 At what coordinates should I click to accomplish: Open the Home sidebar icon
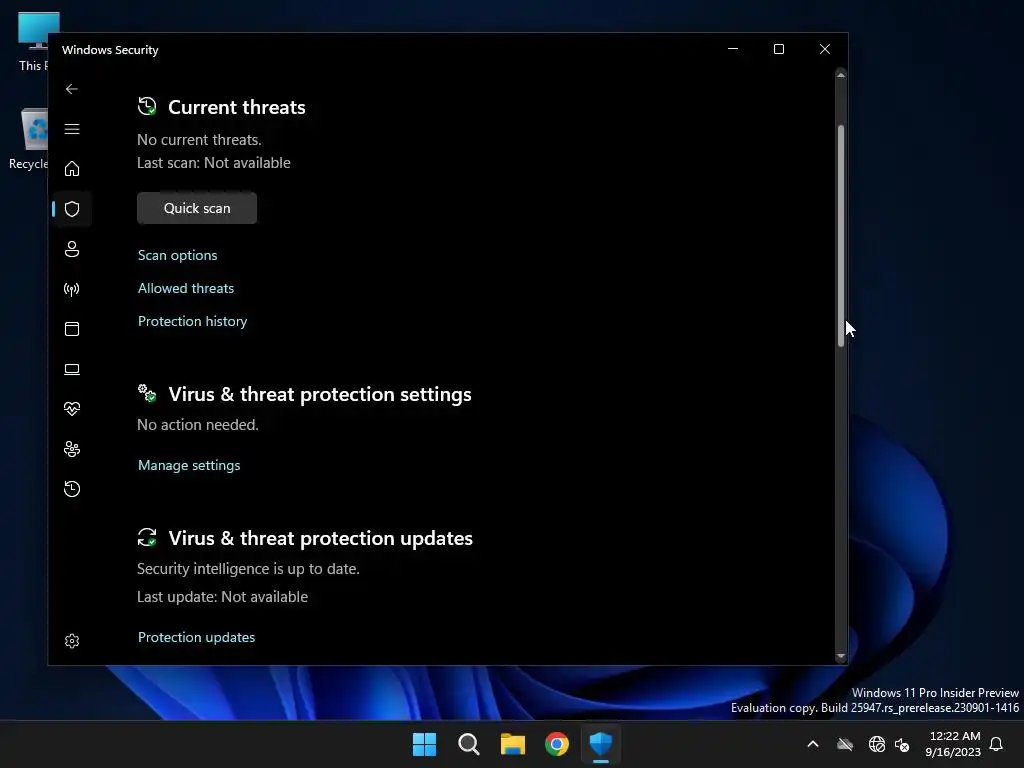[x=72, y=169]
